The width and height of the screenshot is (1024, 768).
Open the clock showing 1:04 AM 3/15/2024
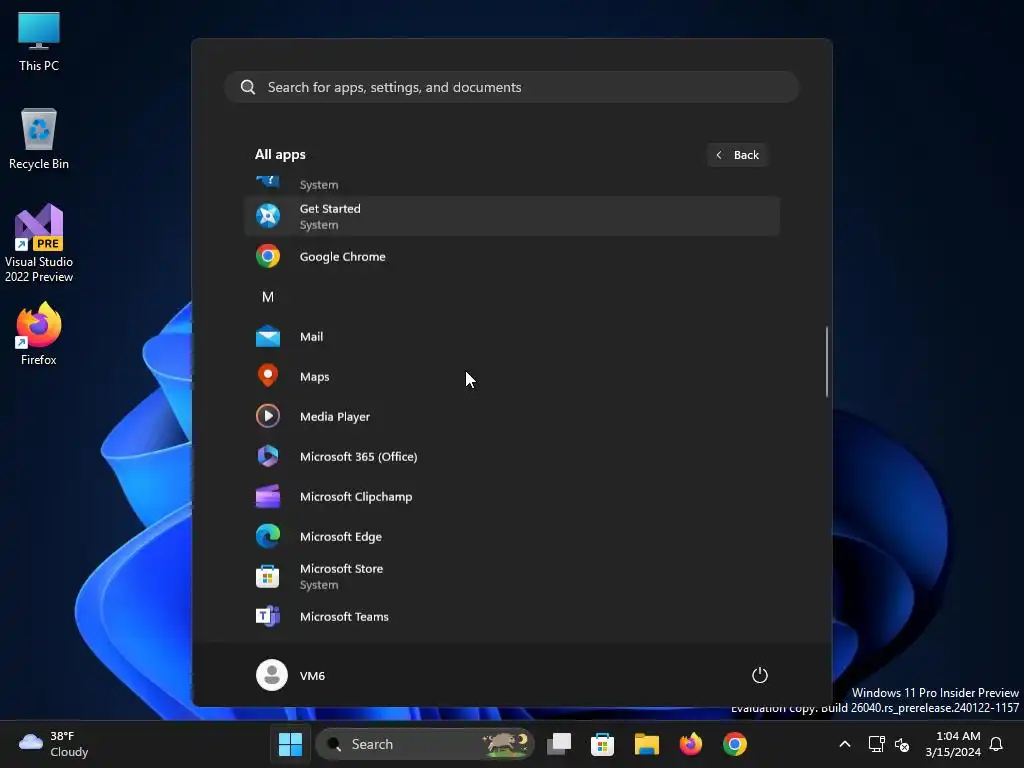click(952, 744)
